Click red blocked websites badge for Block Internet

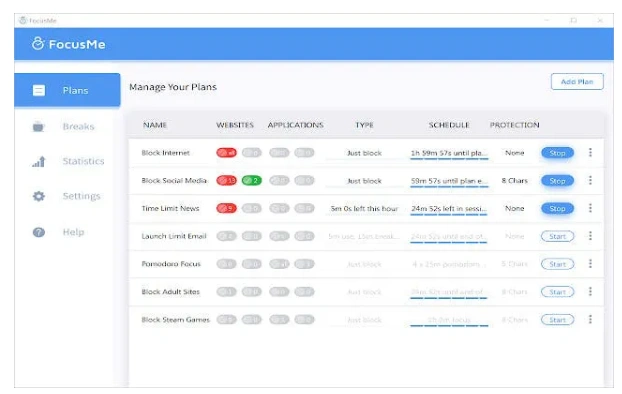227,153
